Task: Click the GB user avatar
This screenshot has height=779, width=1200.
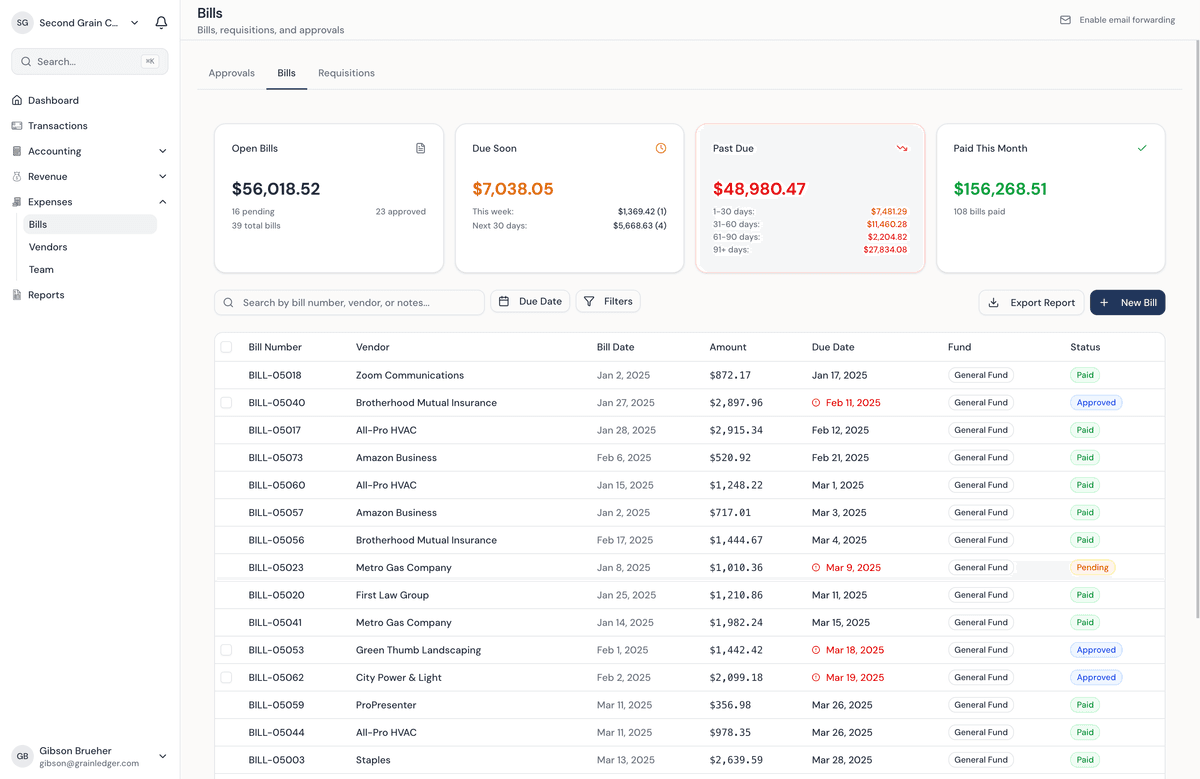Action: coord(22,756)
